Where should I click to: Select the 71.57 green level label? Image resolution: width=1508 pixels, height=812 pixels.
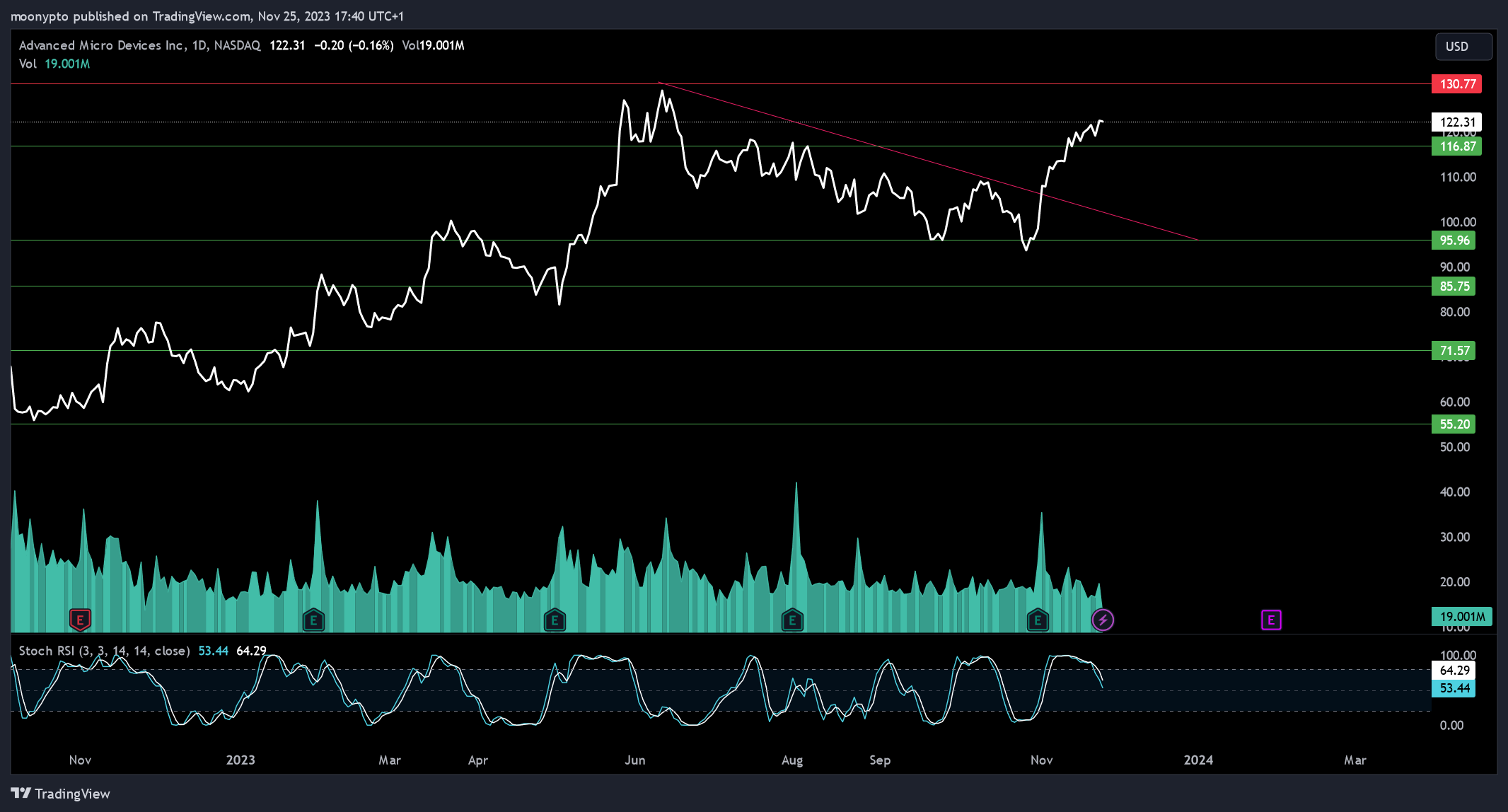click(1454, 351)
